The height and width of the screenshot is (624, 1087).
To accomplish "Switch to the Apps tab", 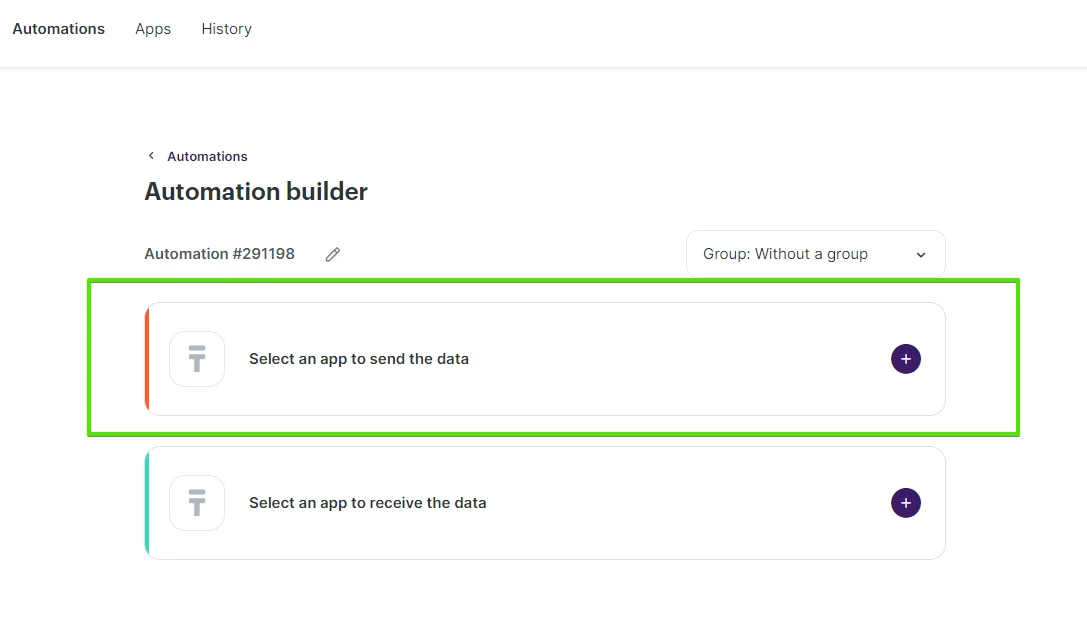I will click(153, 29).
